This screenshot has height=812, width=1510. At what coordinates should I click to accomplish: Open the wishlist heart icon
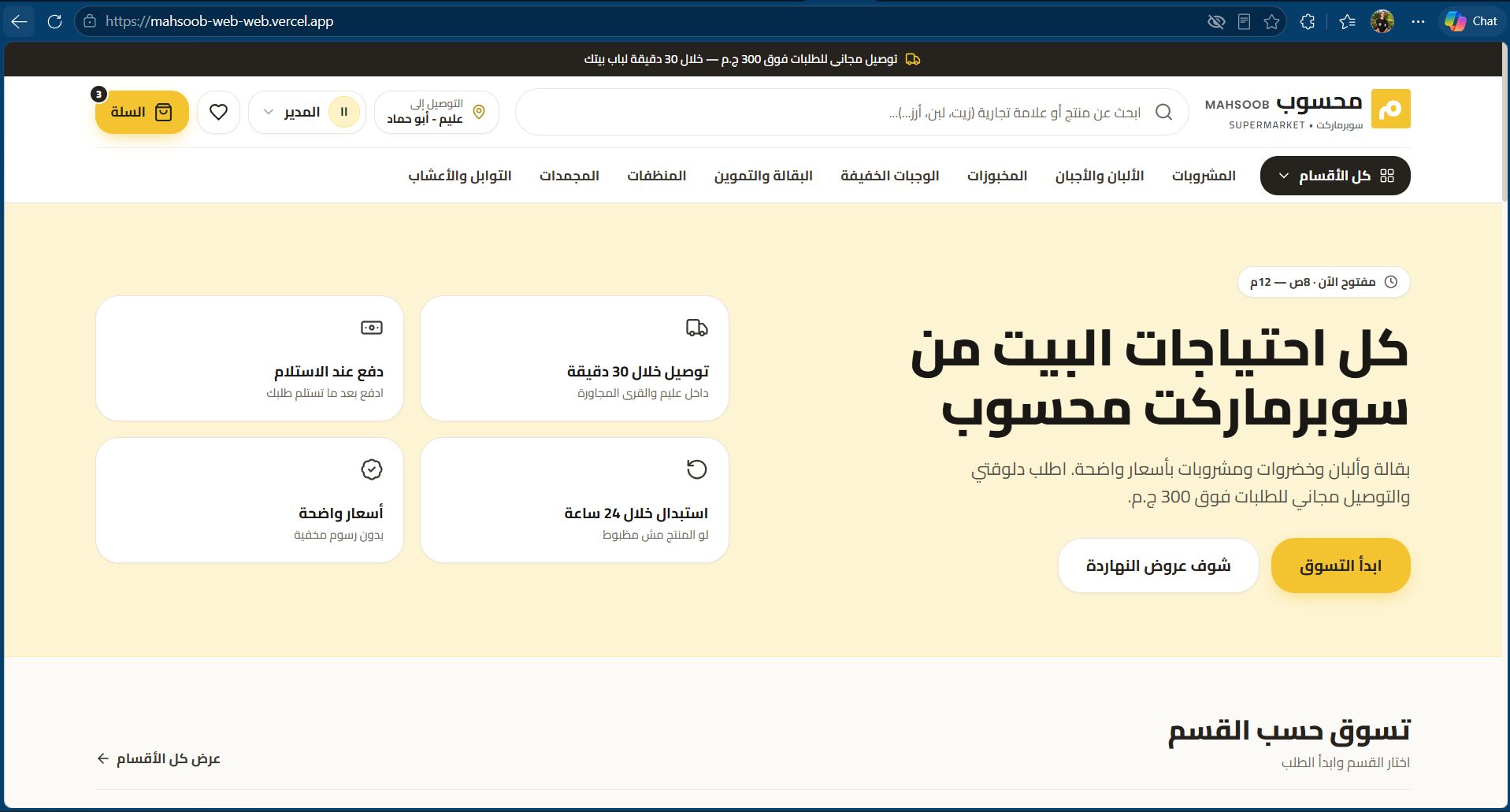(x=218, y=112)
